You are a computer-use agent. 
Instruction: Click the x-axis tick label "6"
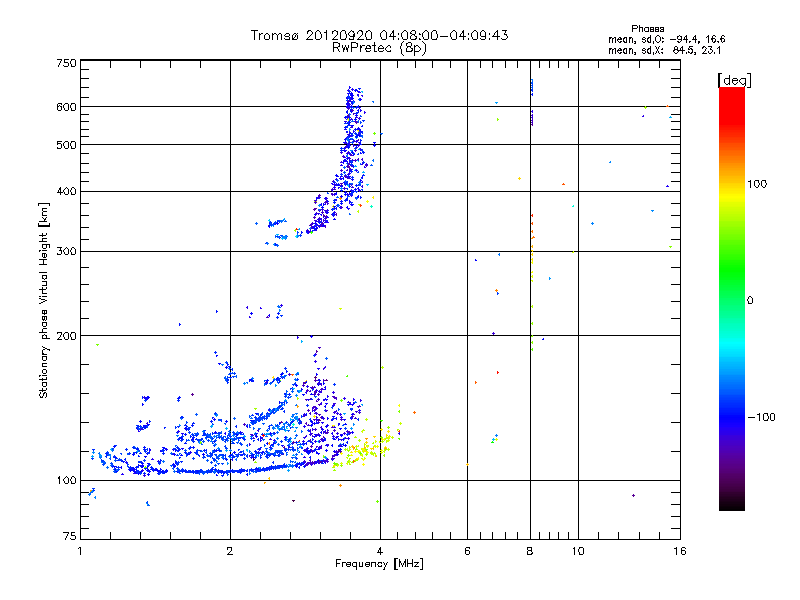(x=467, y=551)
